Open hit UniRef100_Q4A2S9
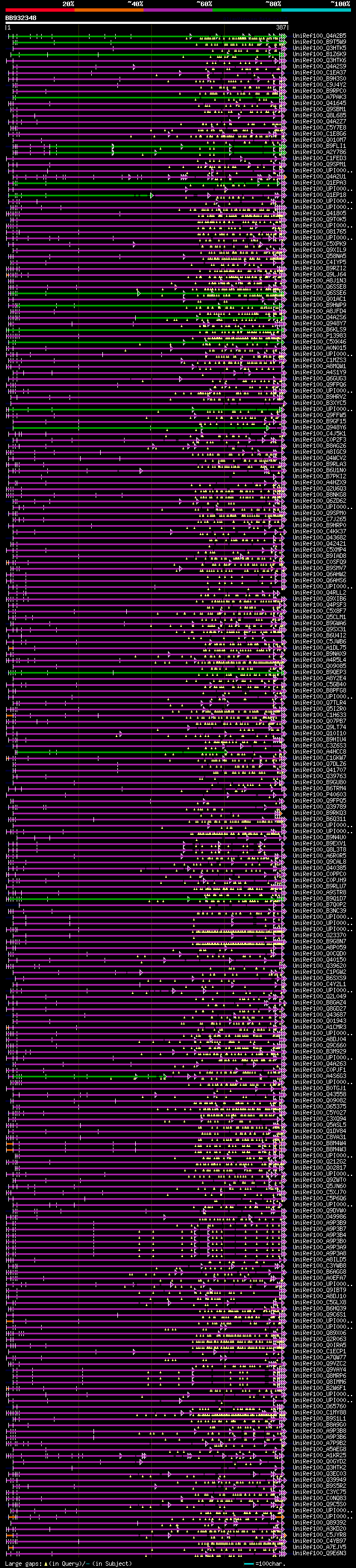Viewport: 356px width, 1568px height. click(x=319, y=66)
